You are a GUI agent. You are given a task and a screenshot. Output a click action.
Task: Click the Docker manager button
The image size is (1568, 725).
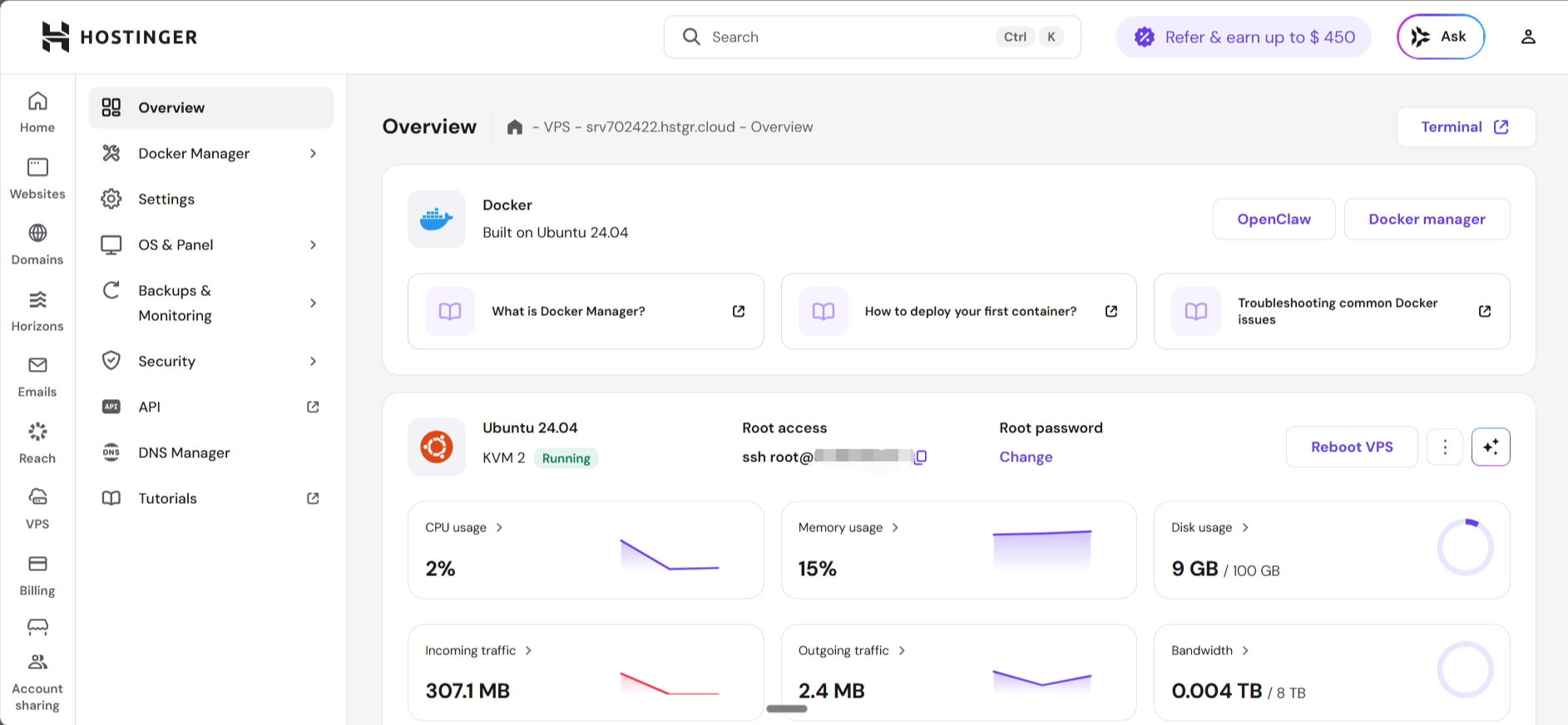click(x=1427, y=219)
